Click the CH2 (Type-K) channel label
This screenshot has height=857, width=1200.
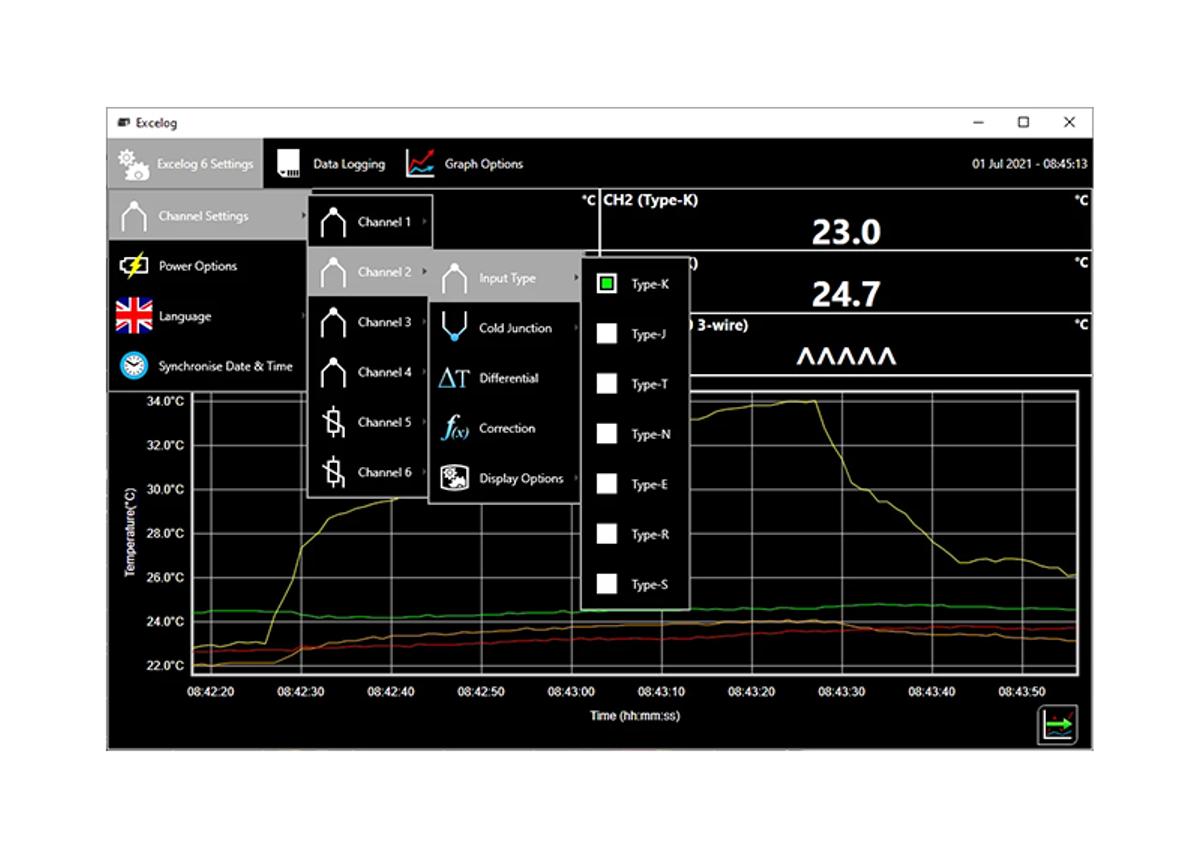coord(651,200)
